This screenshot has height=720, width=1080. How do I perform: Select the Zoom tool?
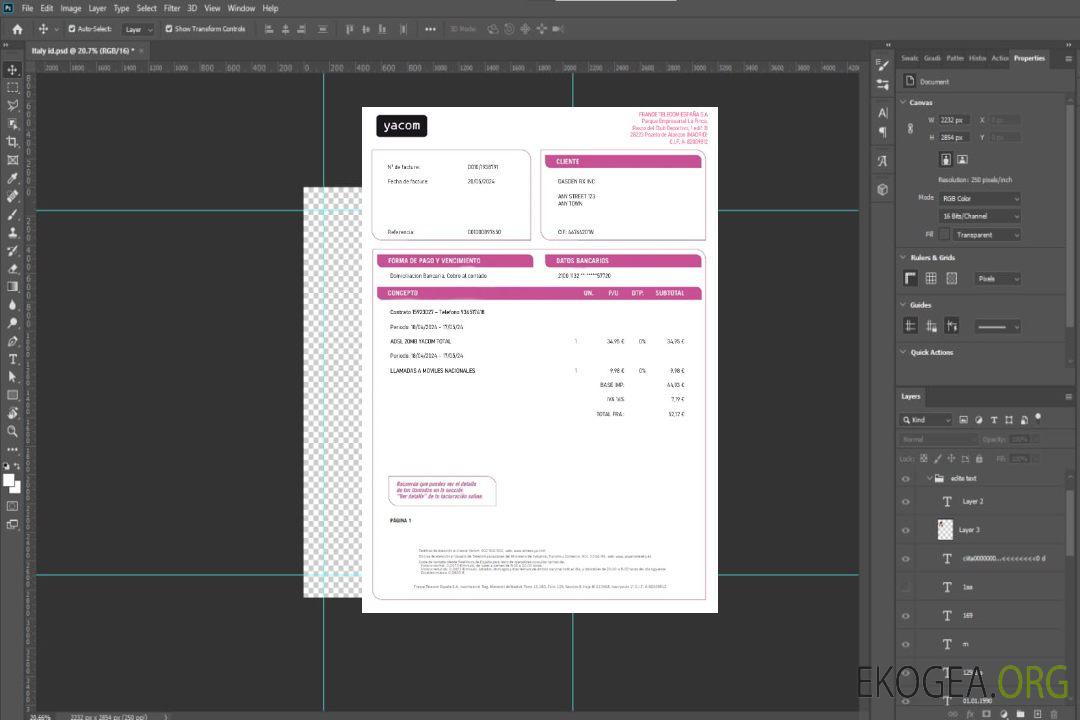coord(12,431)
